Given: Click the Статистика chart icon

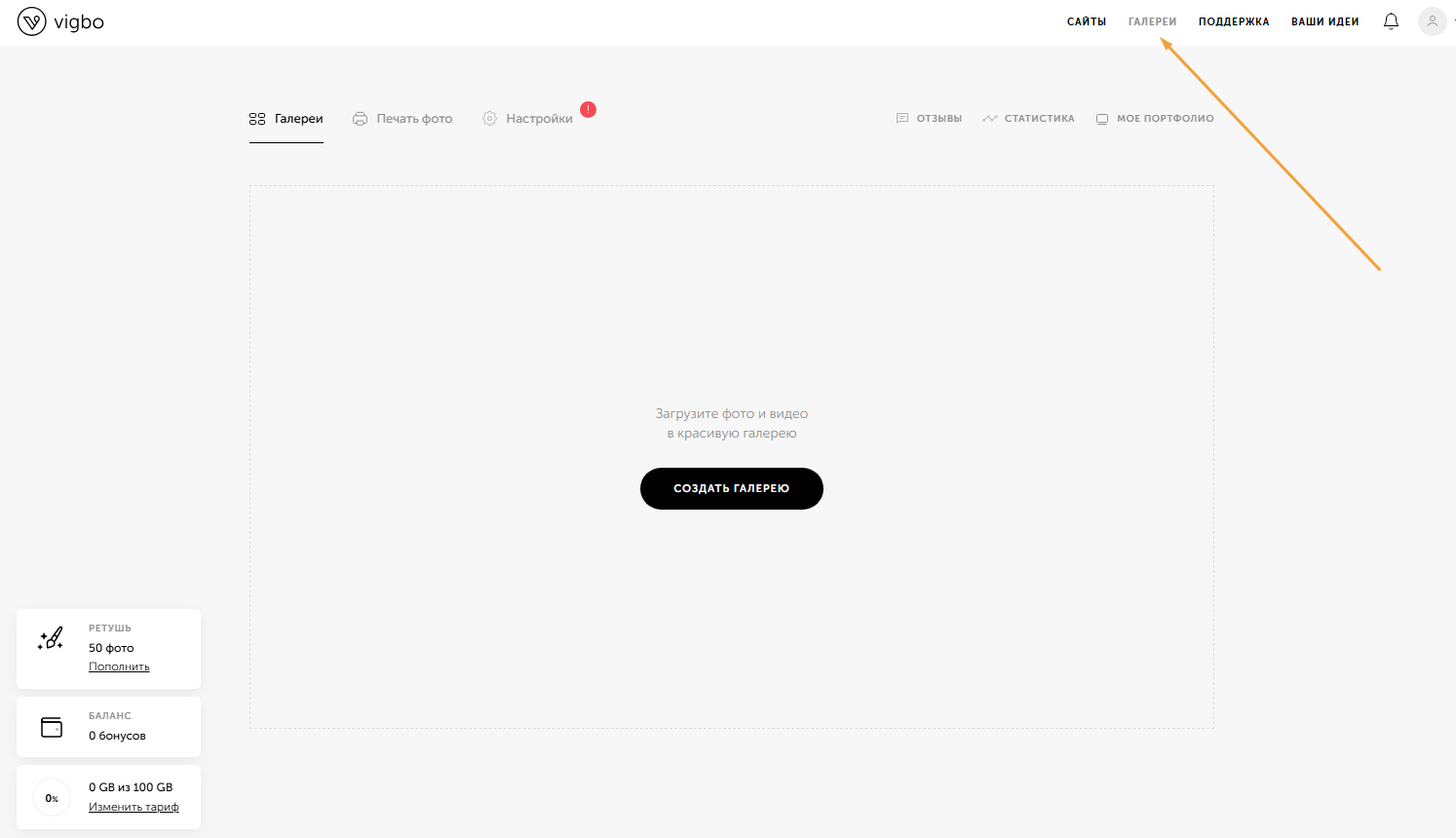Looking at the screenshot, I should [x=990, y=119].
